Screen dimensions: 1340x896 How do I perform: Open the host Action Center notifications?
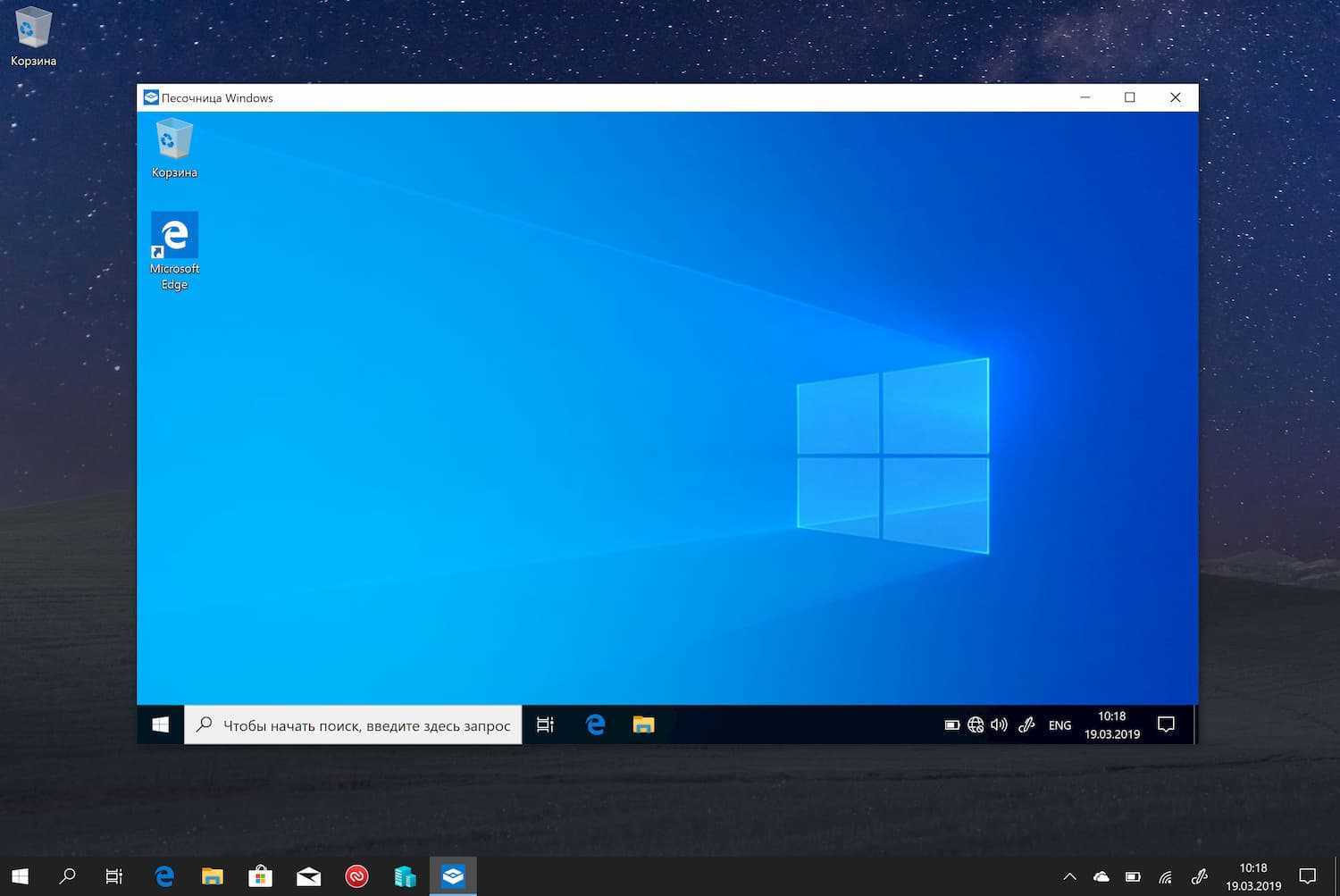pos(1308,876)
